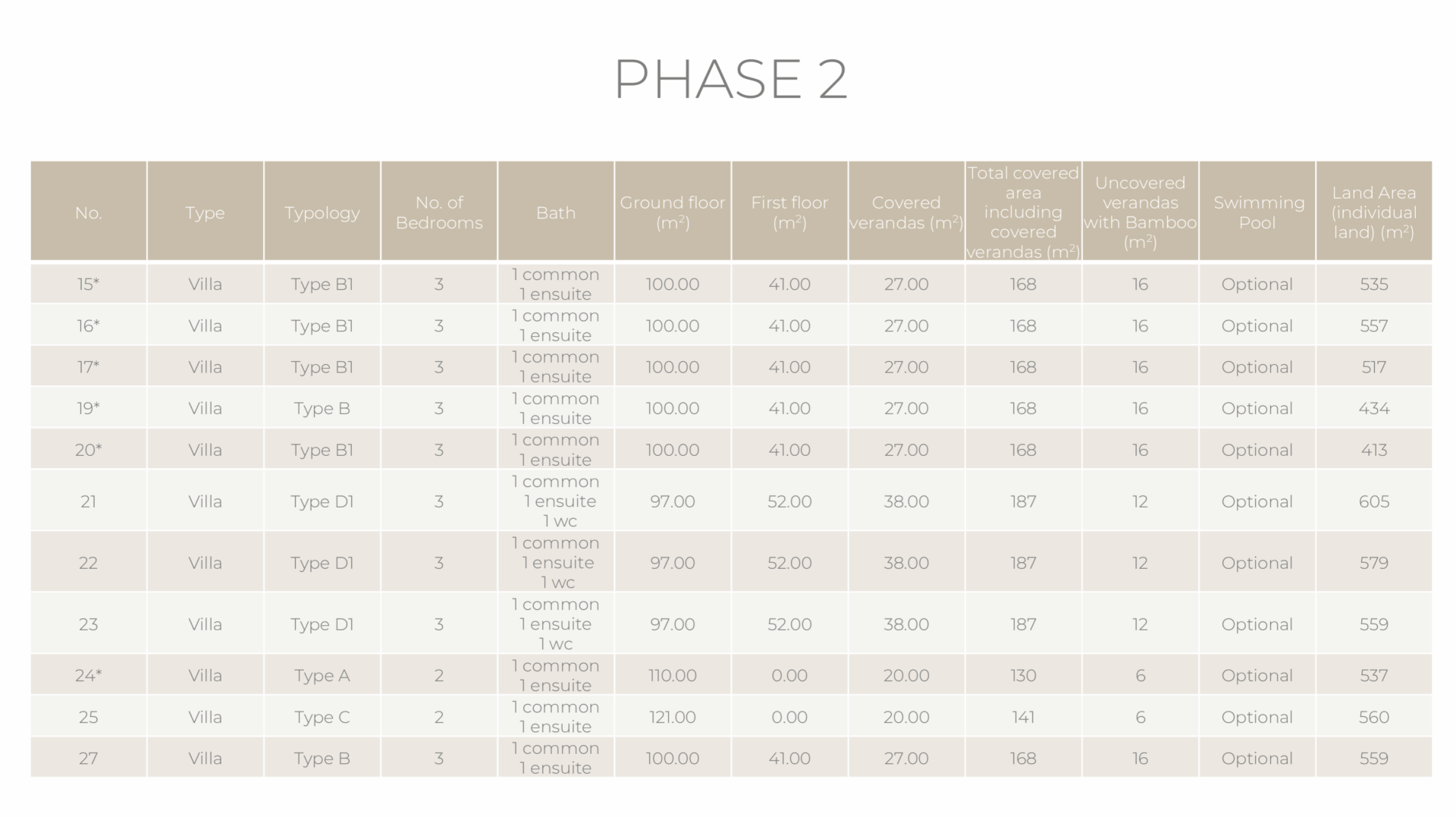Select the total covered area value 141
Viewport: 1456px width, 817px height.
(1023, 718)
